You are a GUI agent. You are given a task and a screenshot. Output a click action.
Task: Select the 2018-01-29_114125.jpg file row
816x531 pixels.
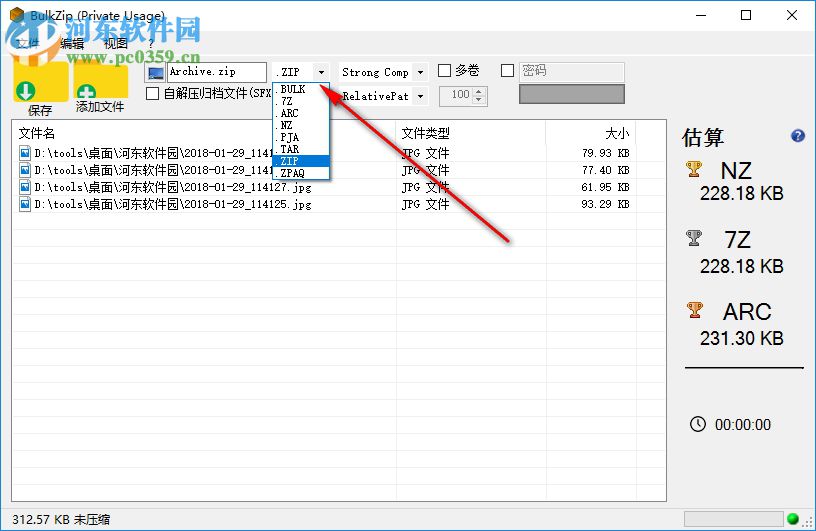[x=338, y=204]
